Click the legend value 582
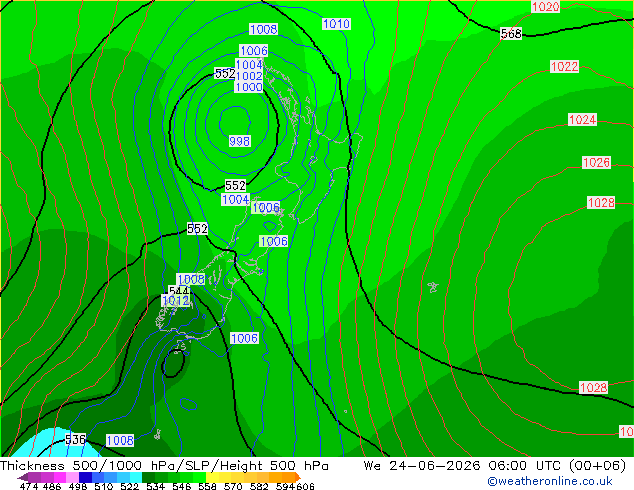The height and width of the screenshot is (490, 634). pos(259,486)
